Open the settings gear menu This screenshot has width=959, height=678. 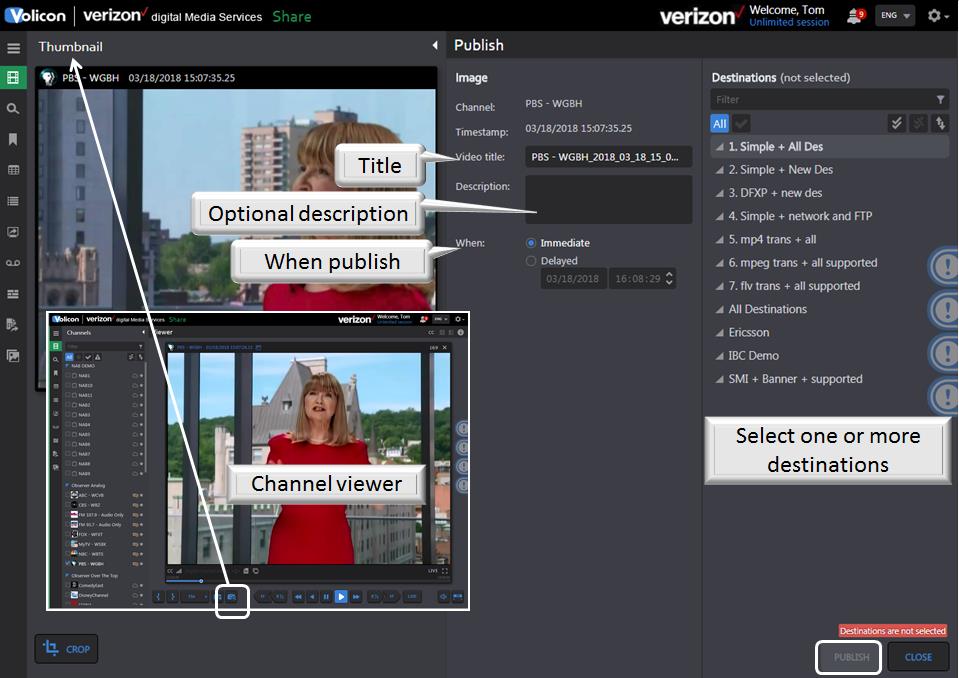point(935,16)
